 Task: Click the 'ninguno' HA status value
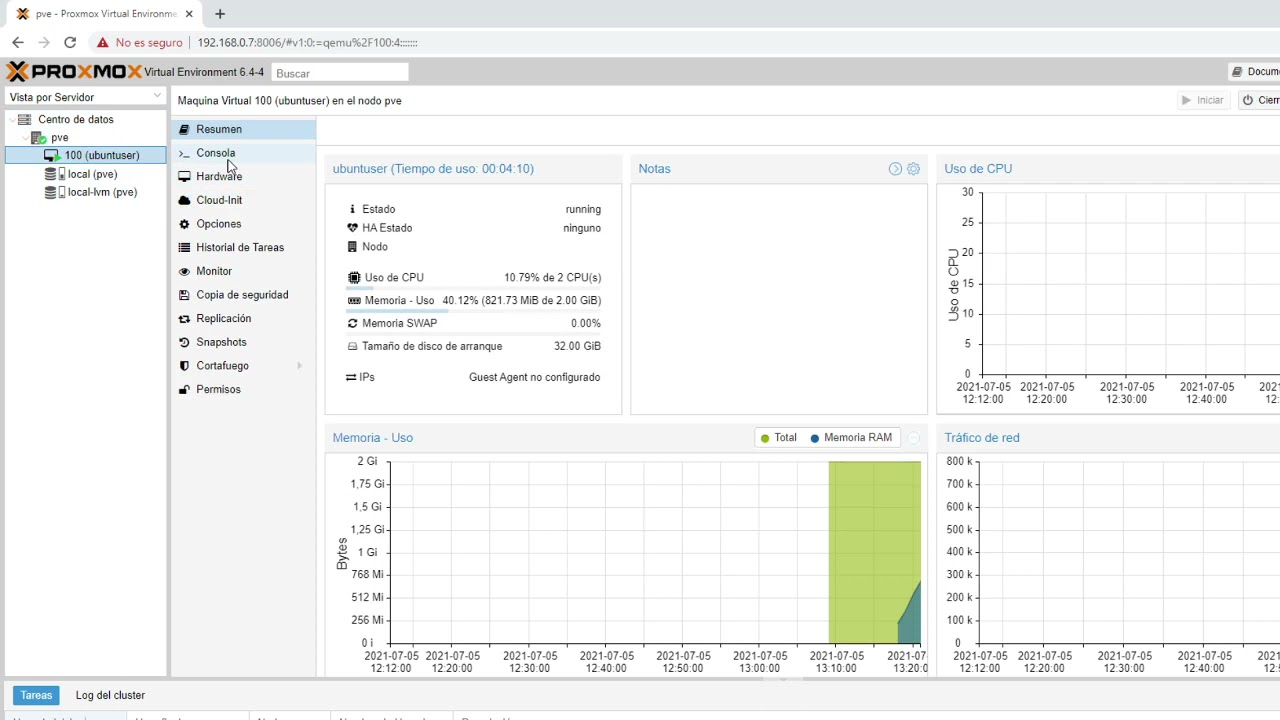point(582,228)
